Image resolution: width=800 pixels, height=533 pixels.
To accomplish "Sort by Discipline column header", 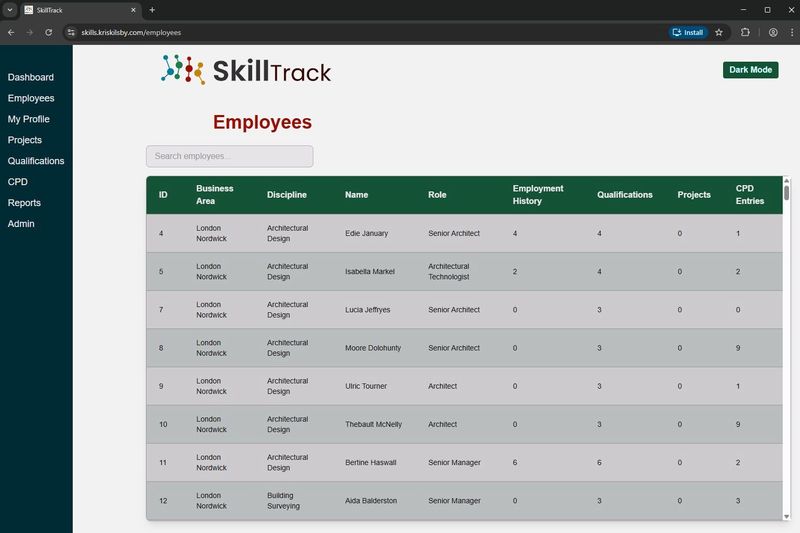I will [x=287, y=195].
